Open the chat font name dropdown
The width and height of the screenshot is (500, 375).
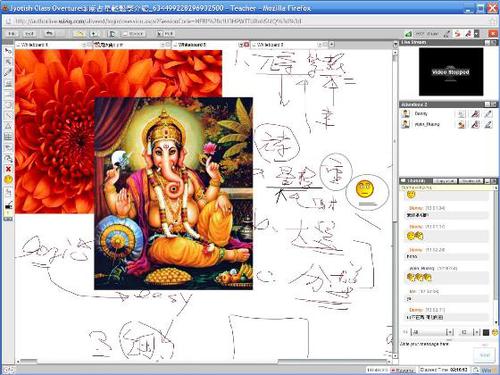click(433, 332)
